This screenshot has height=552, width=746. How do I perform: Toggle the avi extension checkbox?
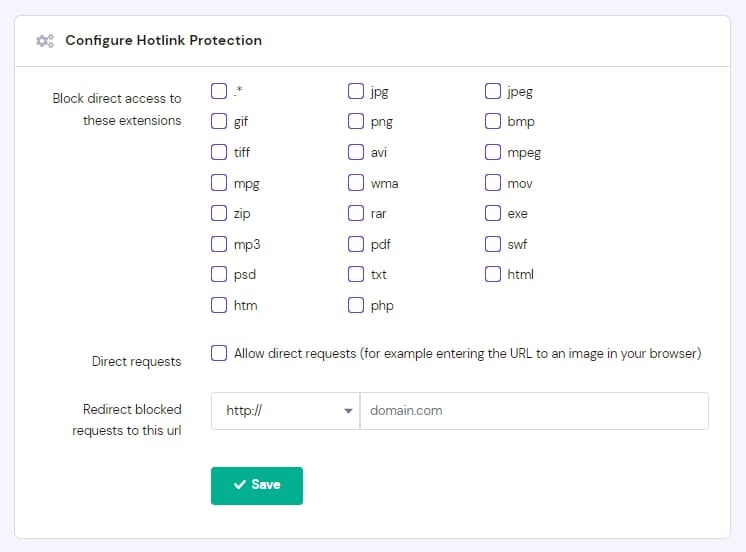pos(356,153)
